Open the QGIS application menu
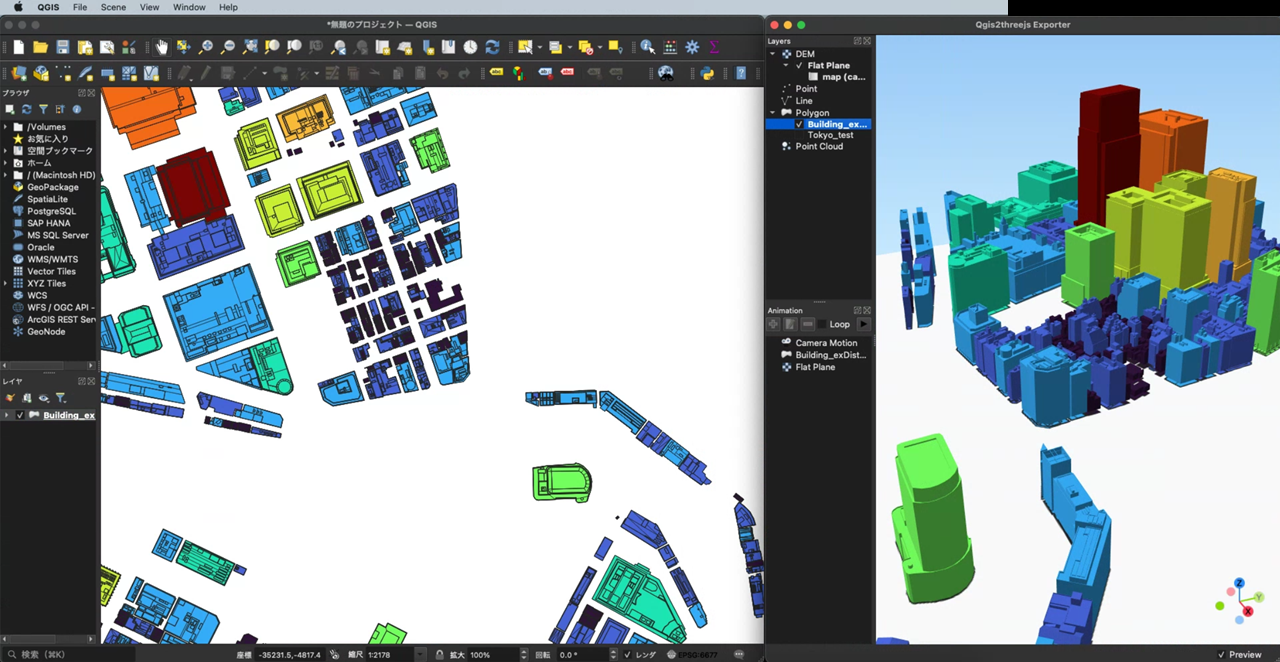This screenshot has height=662, width=1280. click(x=48, y=7)
